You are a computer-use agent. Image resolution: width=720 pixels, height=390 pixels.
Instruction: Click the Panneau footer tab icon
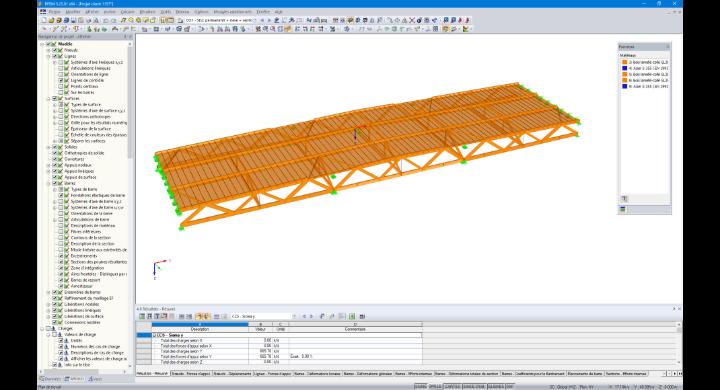click(623, 209)
